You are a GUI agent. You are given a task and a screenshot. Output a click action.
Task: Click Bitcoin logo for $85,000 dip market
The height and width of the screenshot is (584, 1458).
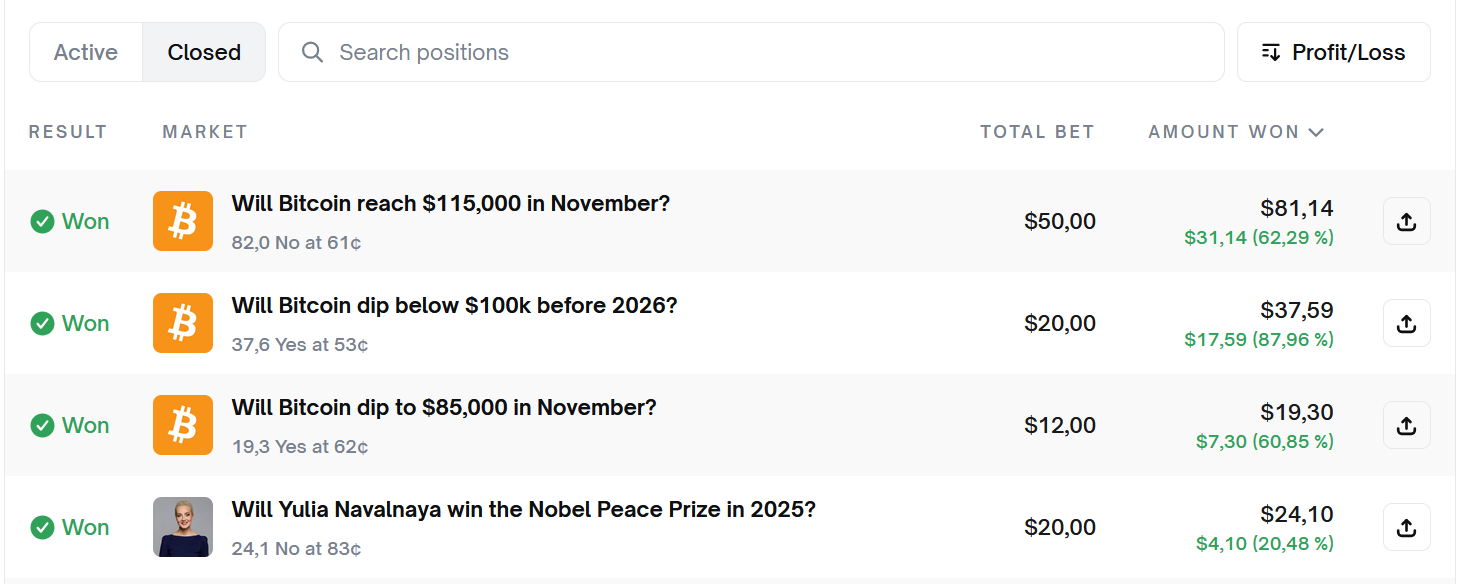pyautogui.click(x=183, y=425)
